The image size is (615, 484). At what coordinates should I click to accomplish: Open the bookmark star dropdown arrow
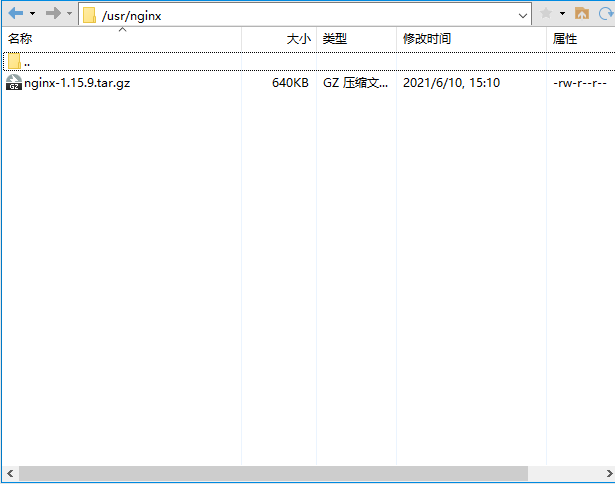coord(562,14)
